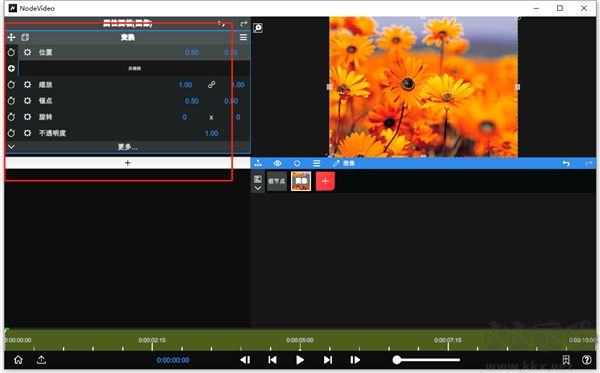
Task: Select the 根节点 root node tab
Action: tap(277, 181)
